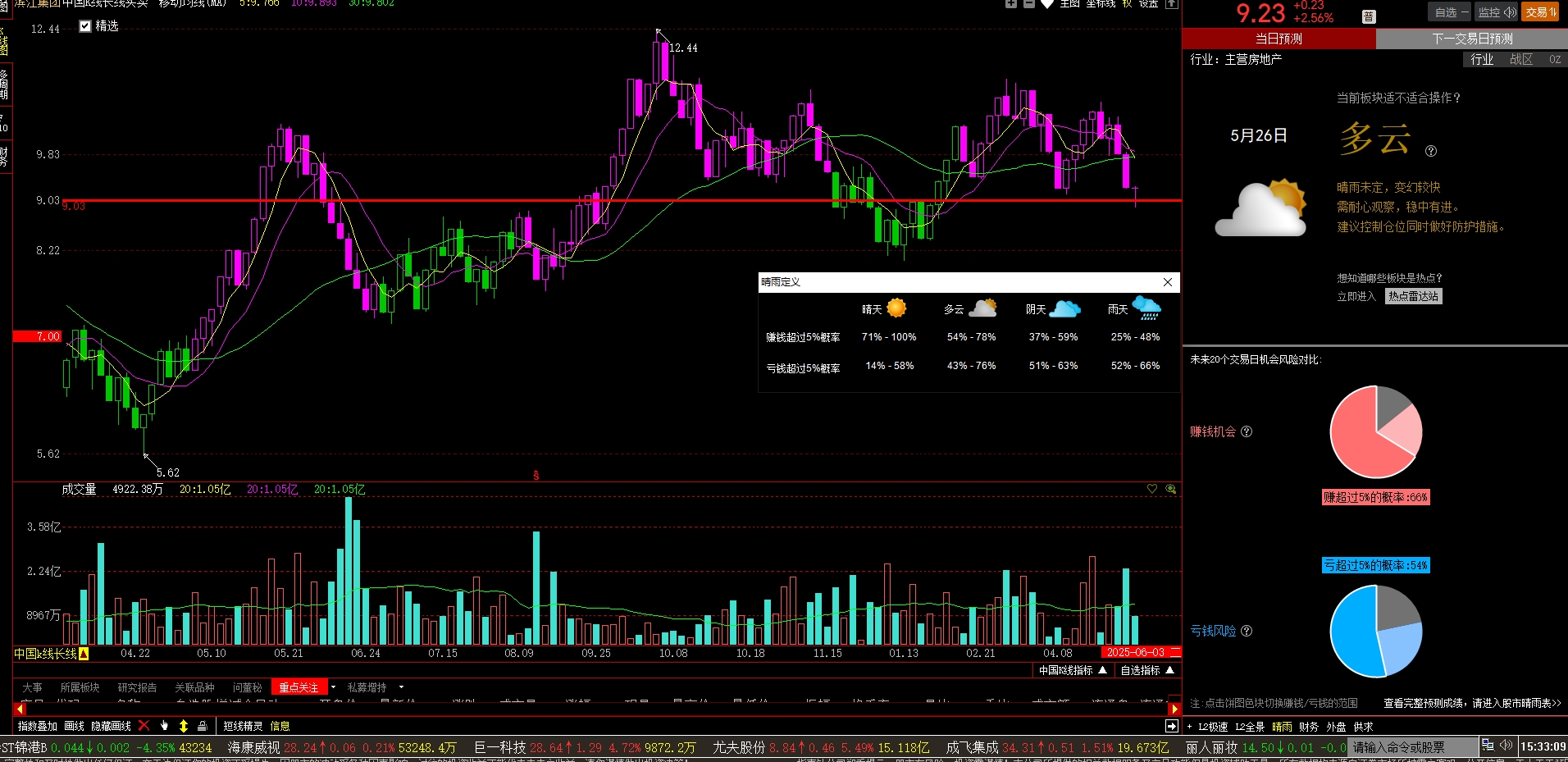Click the help icon next to 亏钱风险
The width and height of the screenshot is (1568, 762).
click(x=1247, y=631)
